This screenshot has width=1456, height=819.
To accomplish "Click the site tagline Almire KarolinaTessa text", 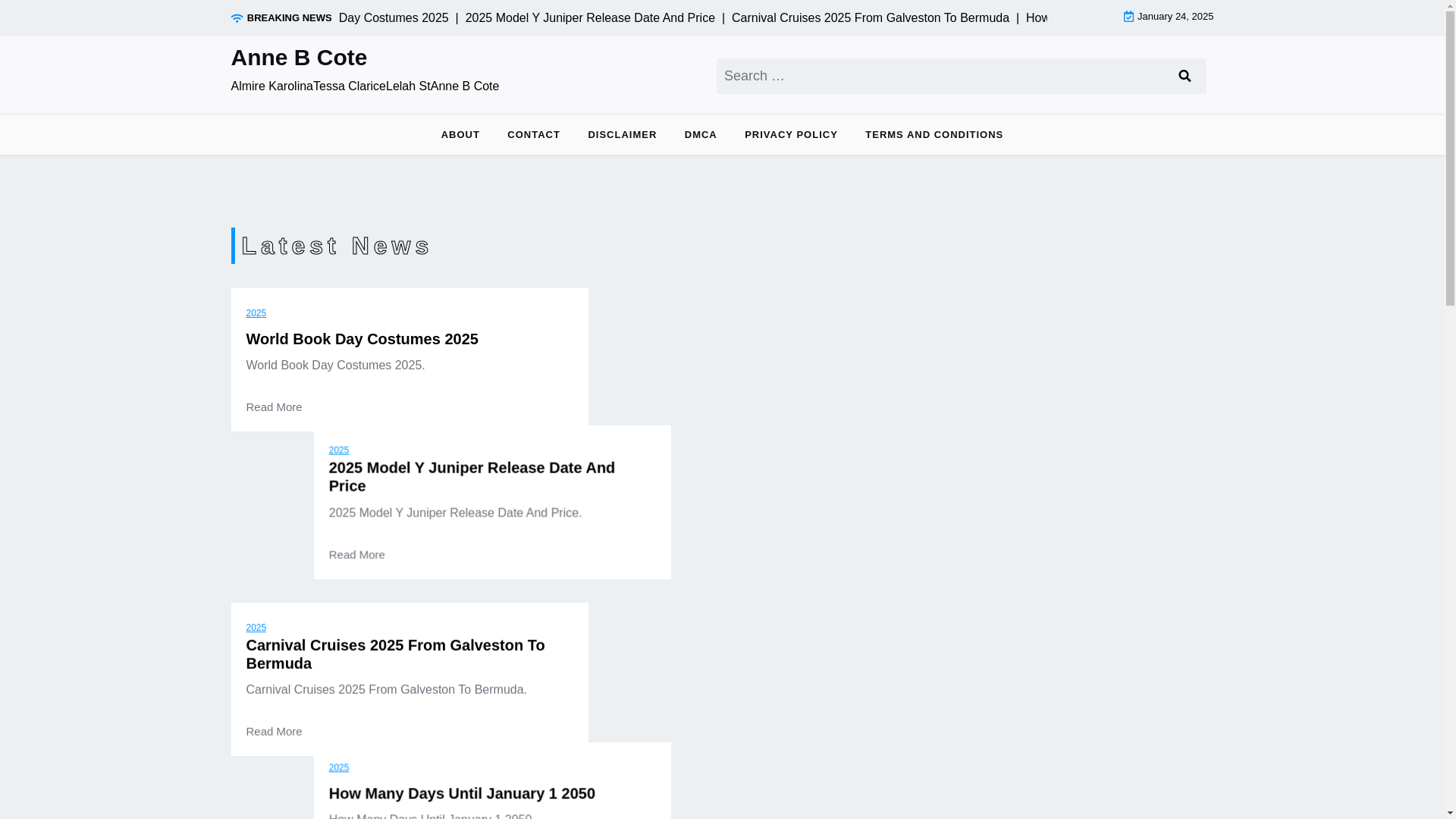I will pyautogui.click(x=365, y=86).
